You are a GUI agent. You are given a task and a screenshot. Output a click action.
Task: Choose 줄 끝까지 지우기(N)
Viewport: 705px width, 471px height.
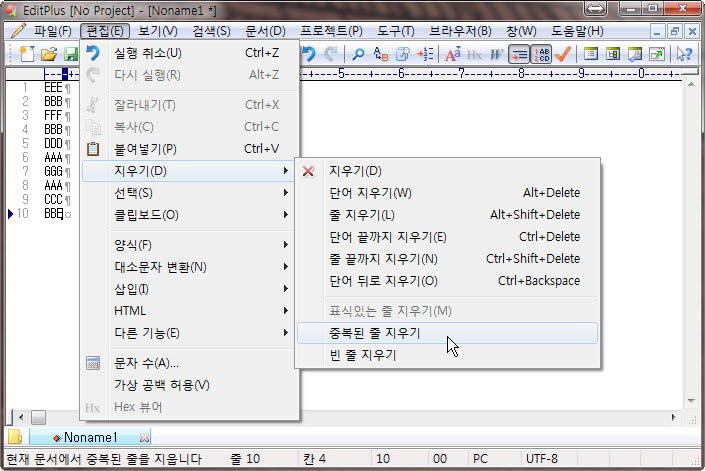pos(447,259)
